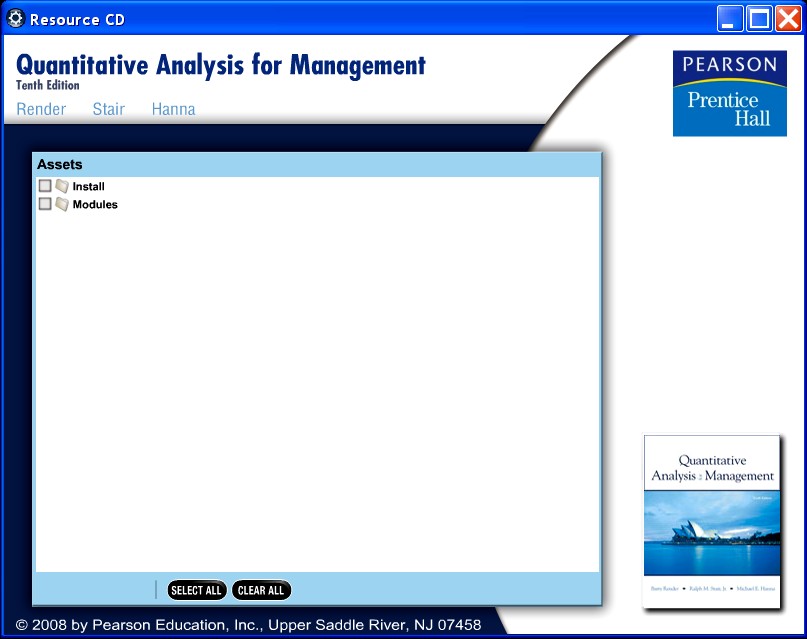Image resolution: width=807 pixels, height=639 pixels.
Task: Maximize the Resource CD window
Action: tap(759, 19)
